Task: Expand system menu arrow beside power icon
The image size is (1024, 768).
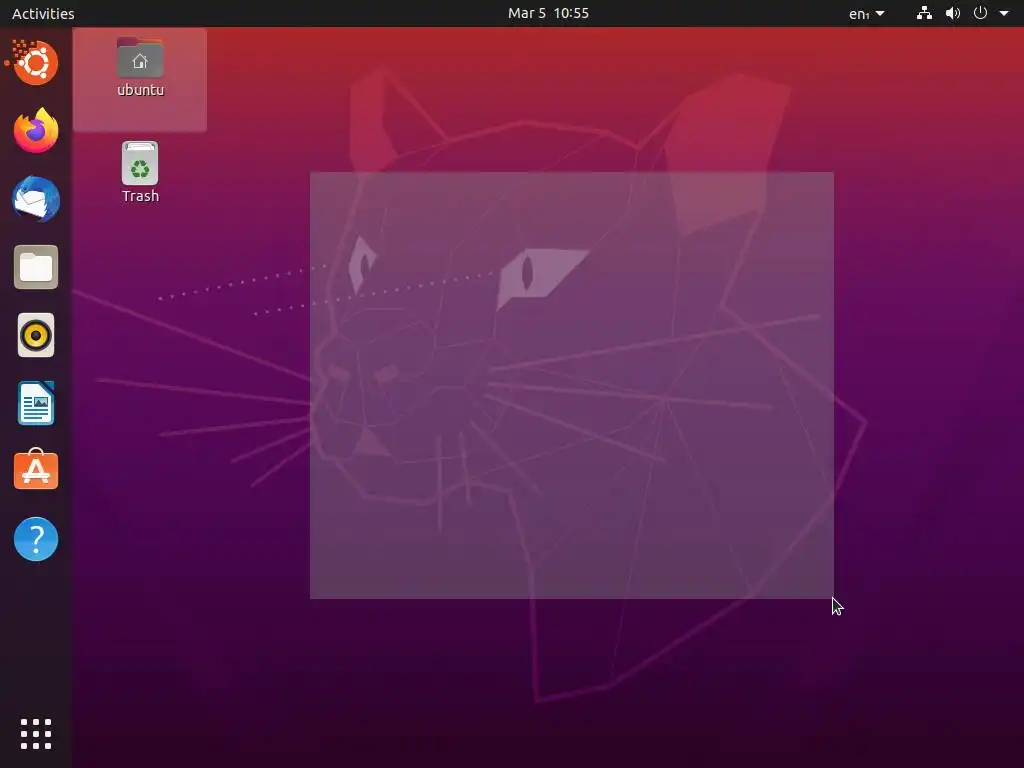Action: 1004,13
